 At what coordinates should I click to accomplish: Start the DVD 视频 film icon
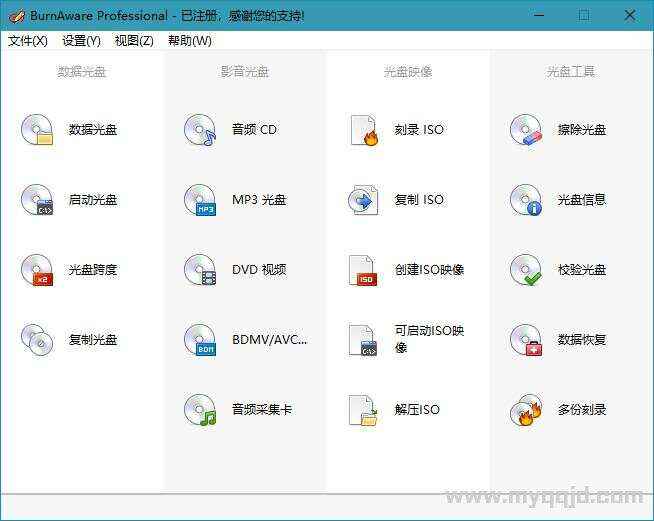point(200,270)
